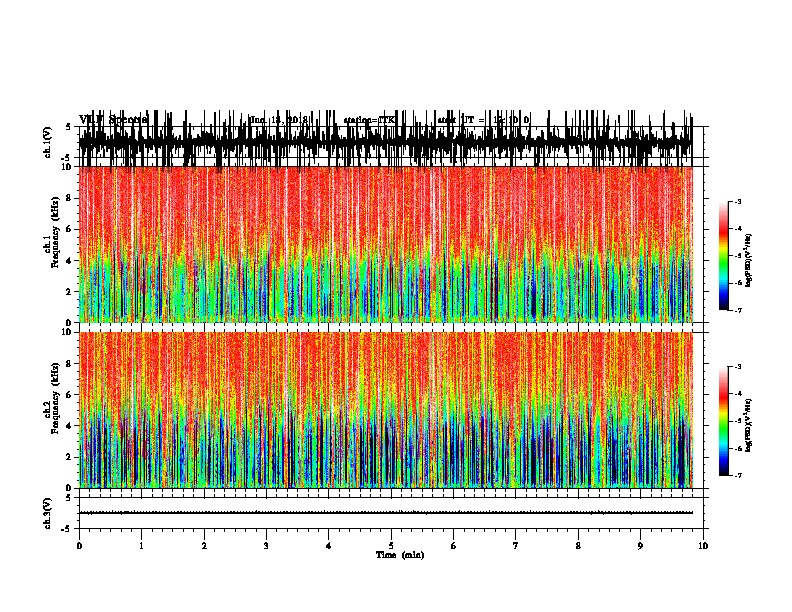Click the ch.1 voltage waveform trace

coord(386,141)
